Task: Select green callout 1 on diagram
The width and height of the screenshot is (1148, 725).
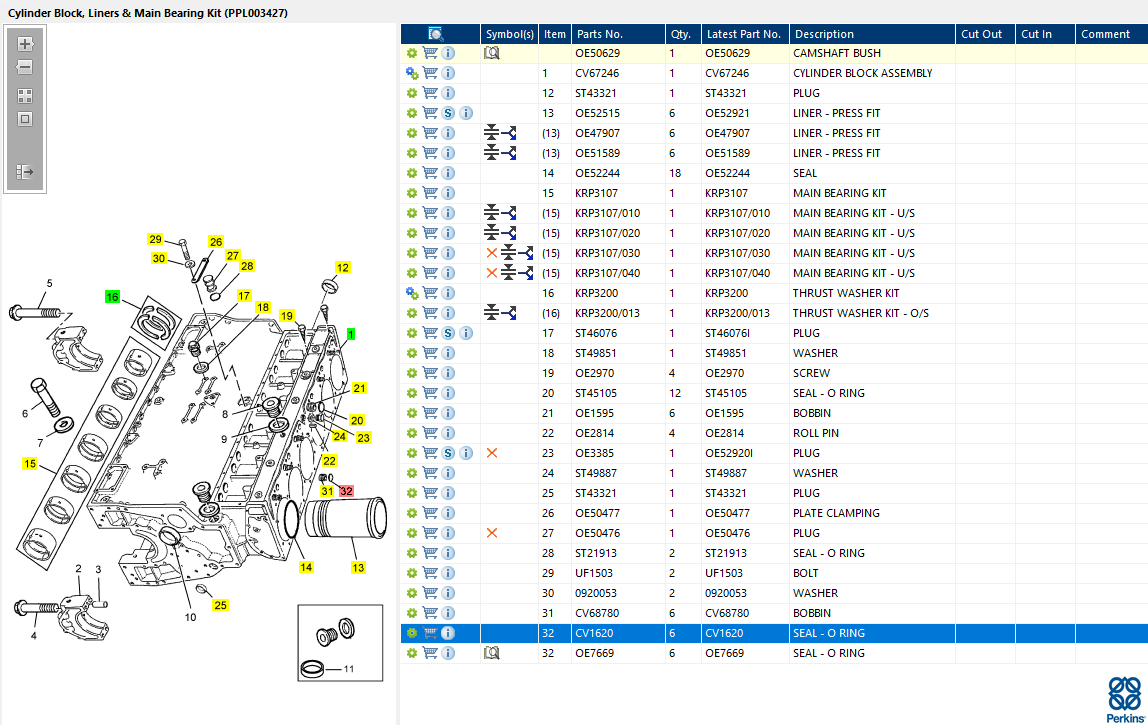Action: click(351, 334)
